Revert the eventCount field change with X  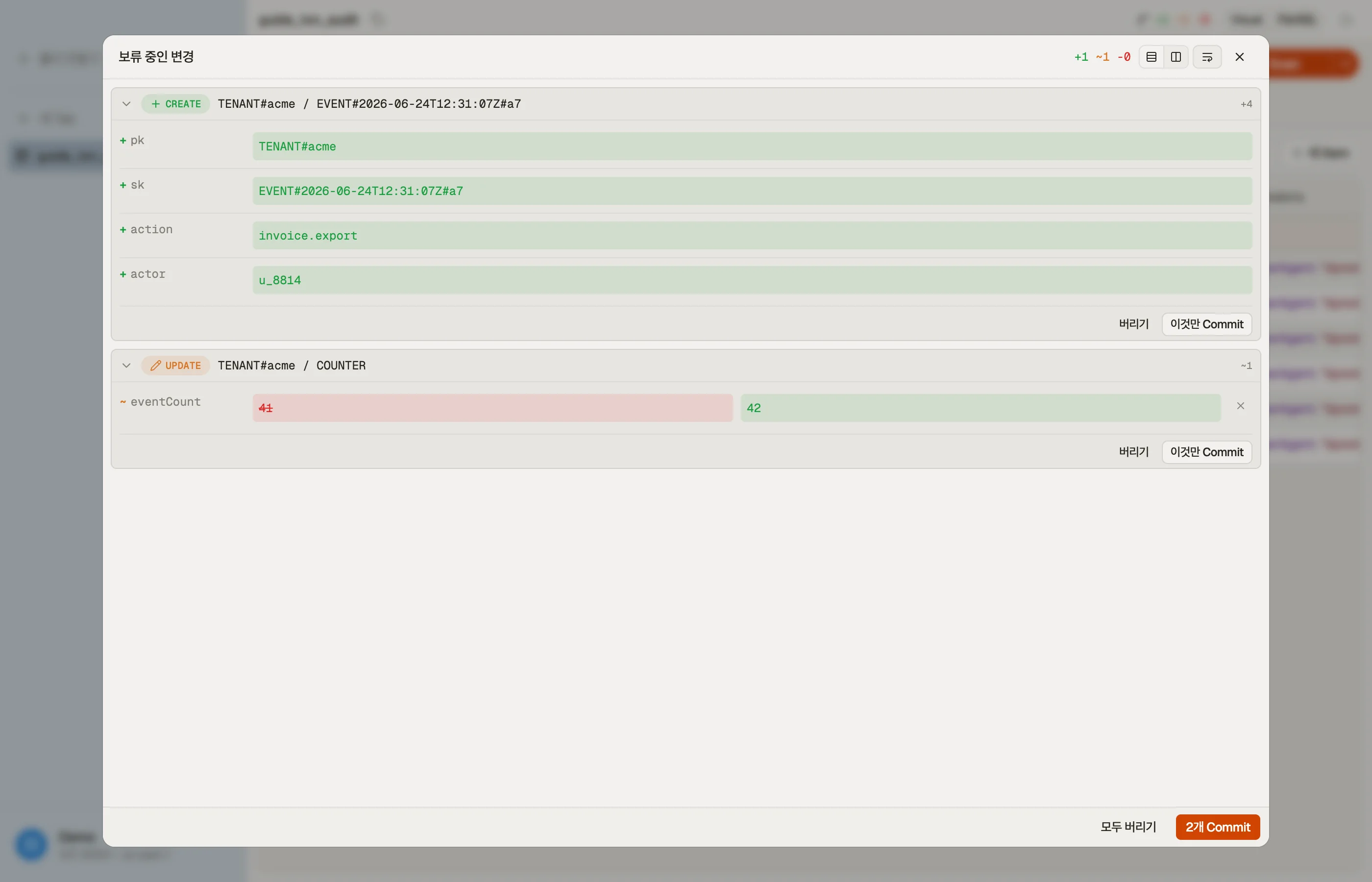(x=1240, y=406)
